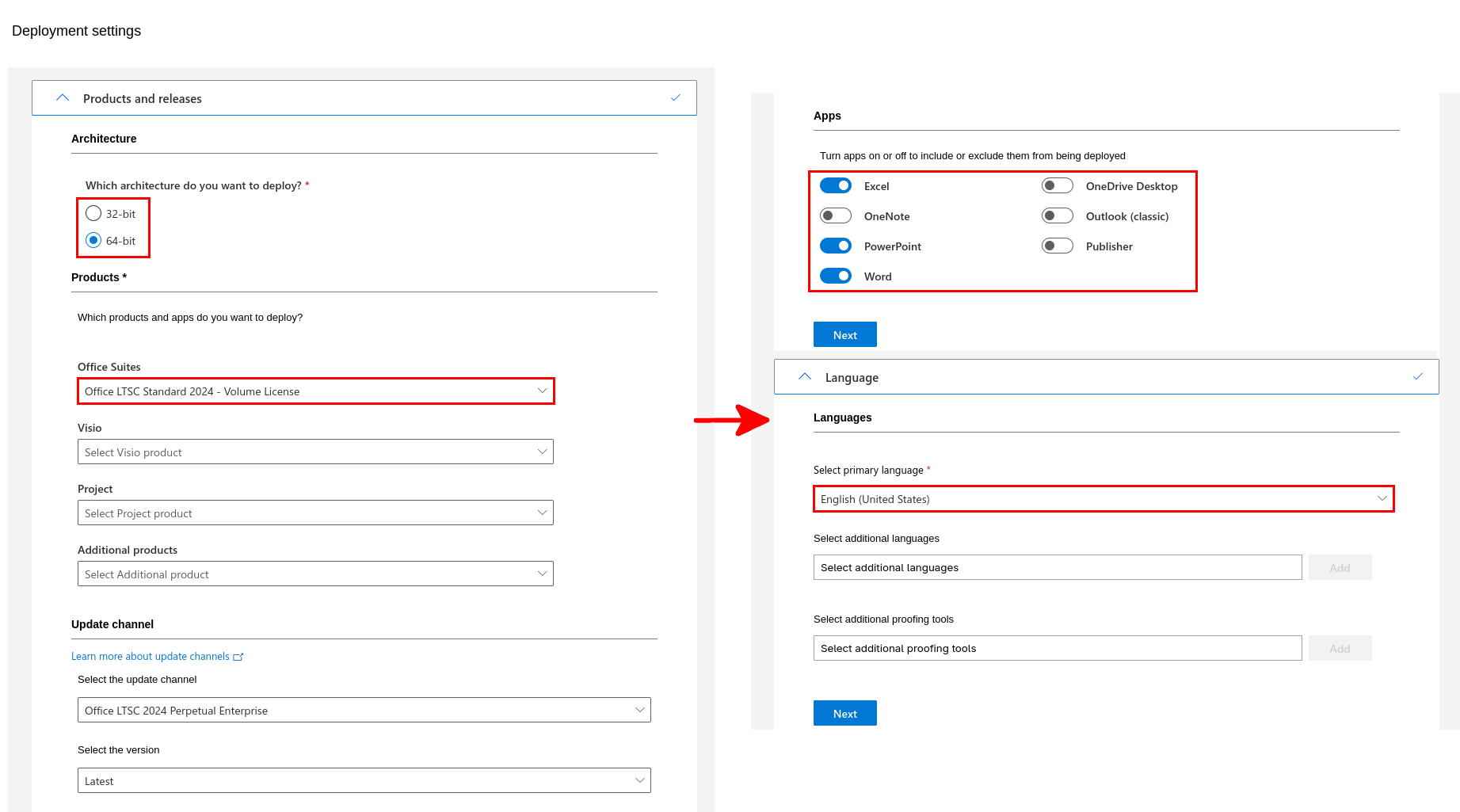Click the Deployment settings heading
Viewport: 1460px width, 812px height.
coord(77,31)
